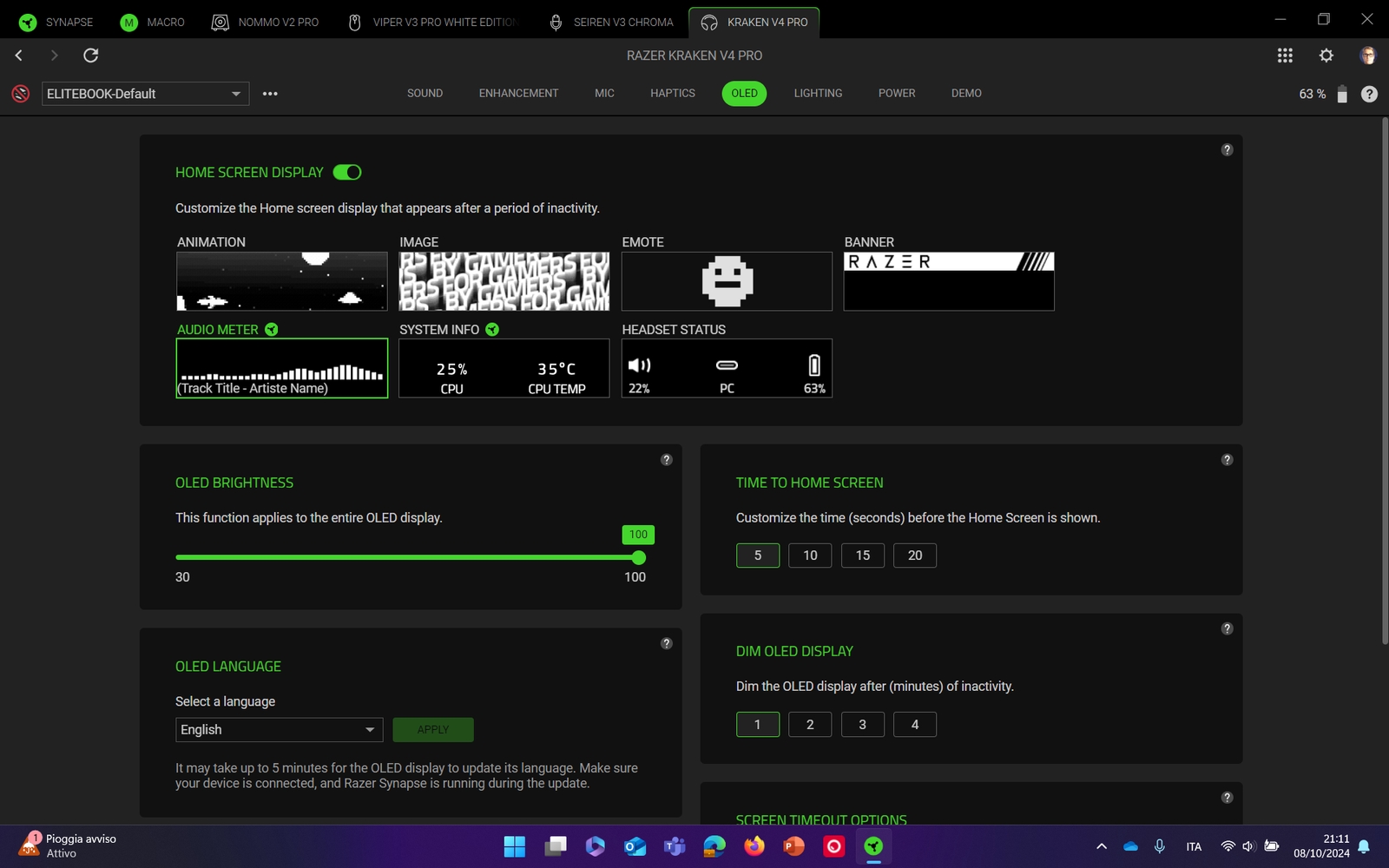Viewport: 1389px width, 868px height.
Task: Set Time to Home Screen to 10 seconds
Action: (x=810, y=556)
